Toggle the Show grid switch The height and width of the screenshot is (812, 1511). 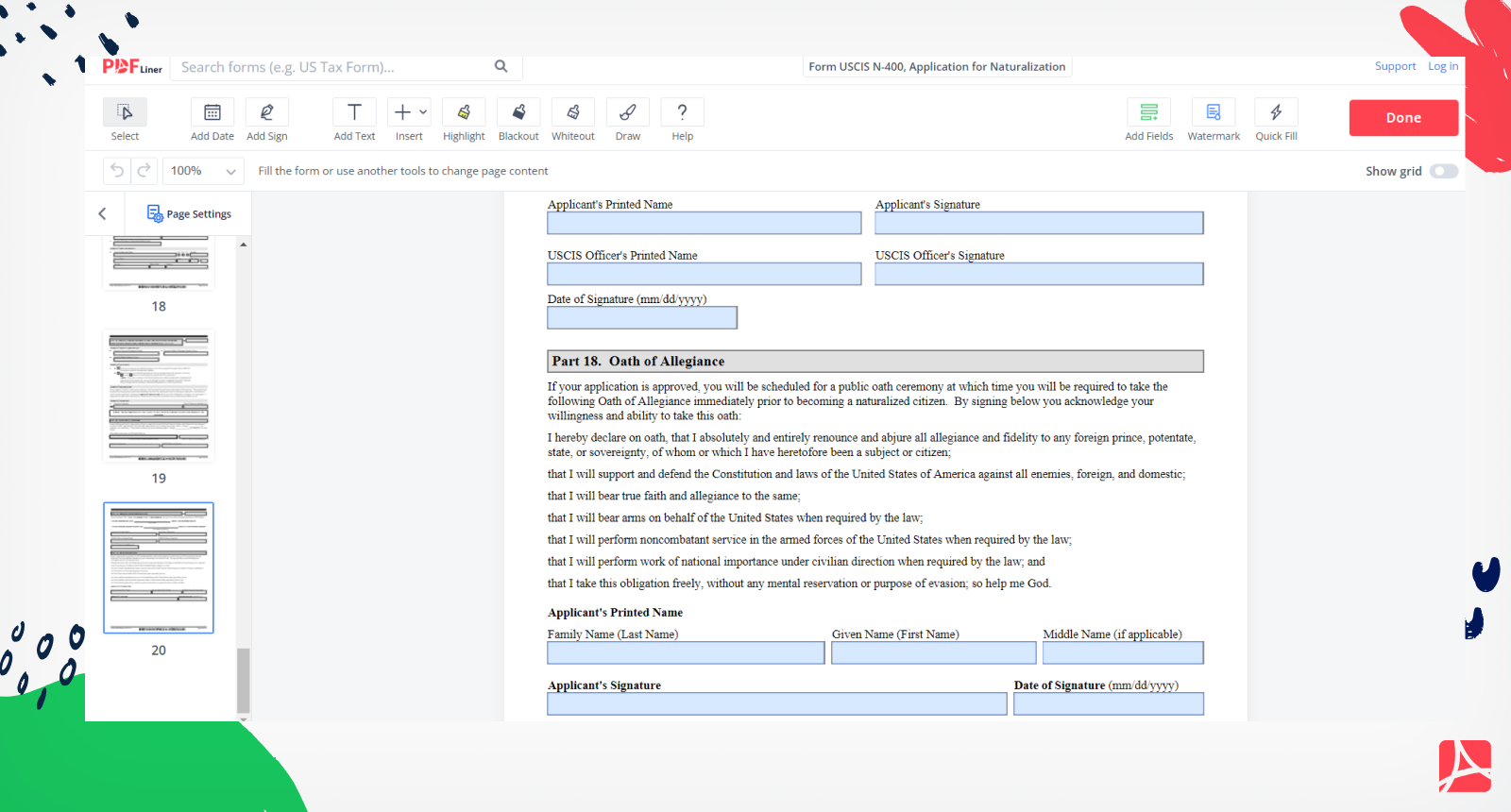click(x=1443, y=171)
